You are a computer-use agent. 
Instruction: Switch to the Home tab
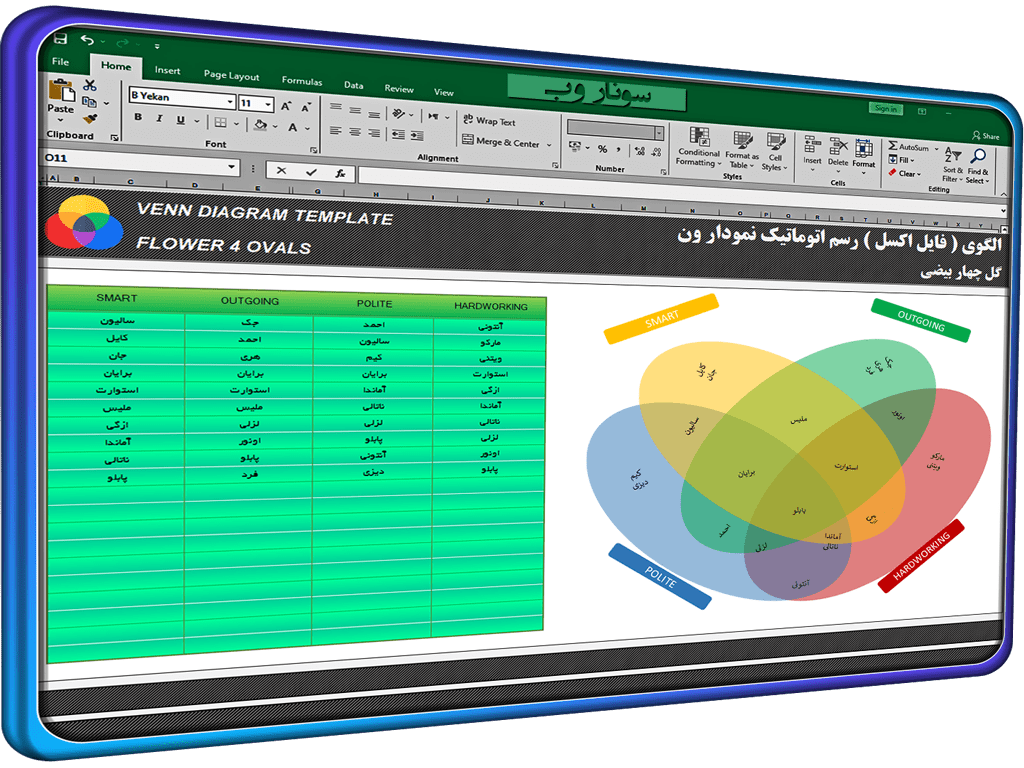click(116, 66)
